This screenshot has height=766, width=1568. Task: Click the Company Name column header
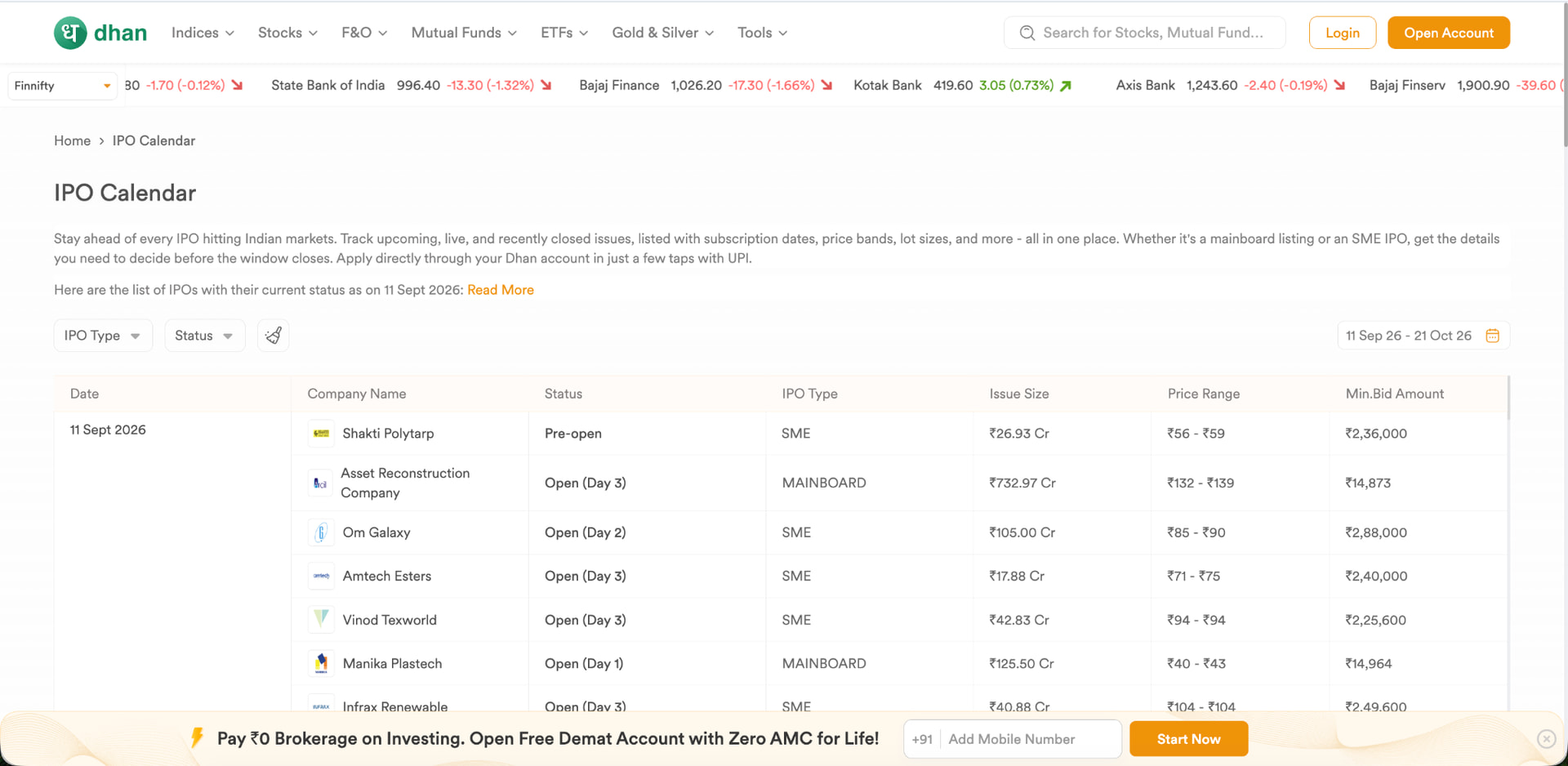pos(357,394)
